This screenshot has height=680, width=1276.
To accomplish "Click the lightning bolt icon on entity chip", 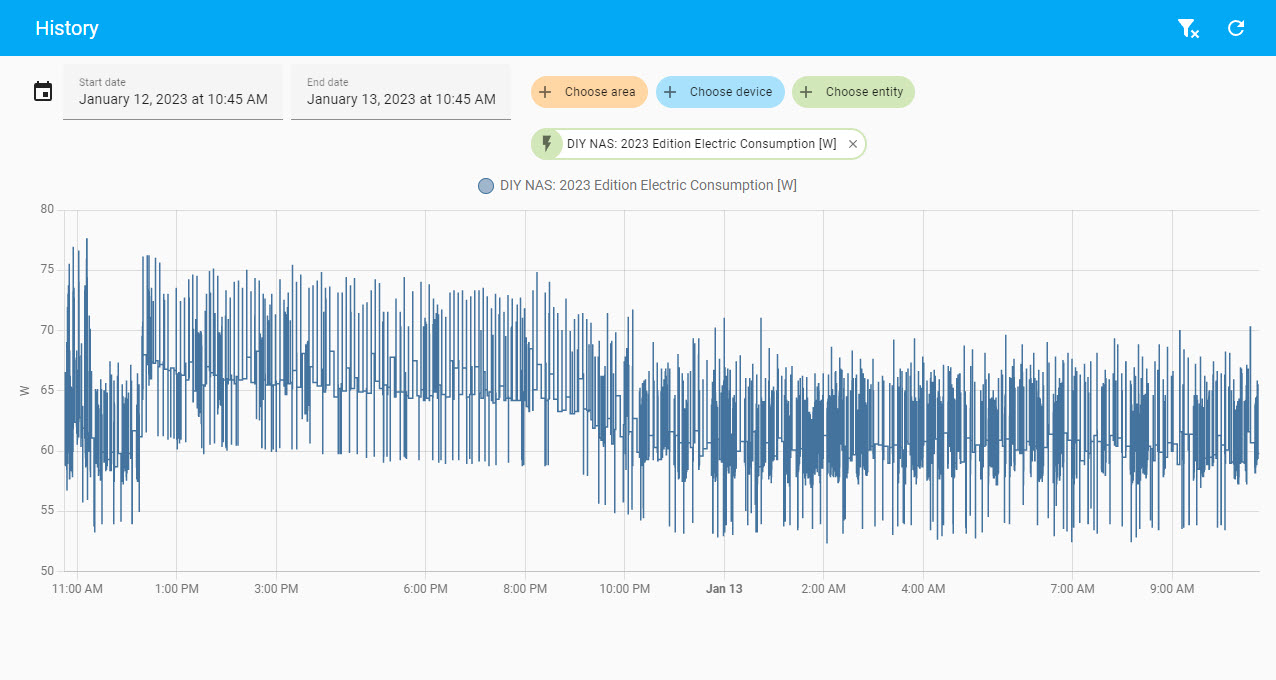I will pos(546,144).
